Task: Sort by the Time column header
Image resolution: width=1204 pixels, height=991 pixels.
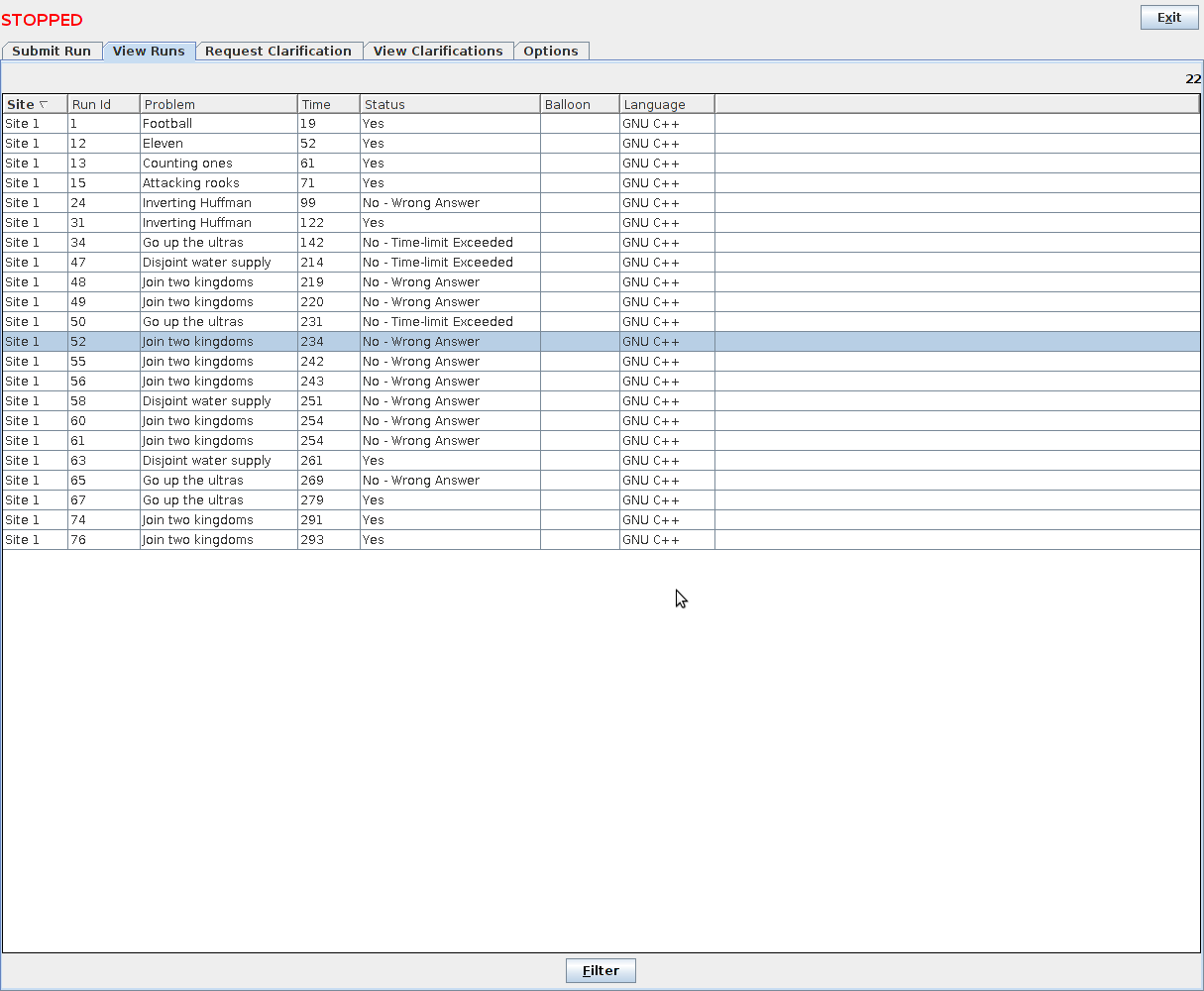Action: [328, 104]
